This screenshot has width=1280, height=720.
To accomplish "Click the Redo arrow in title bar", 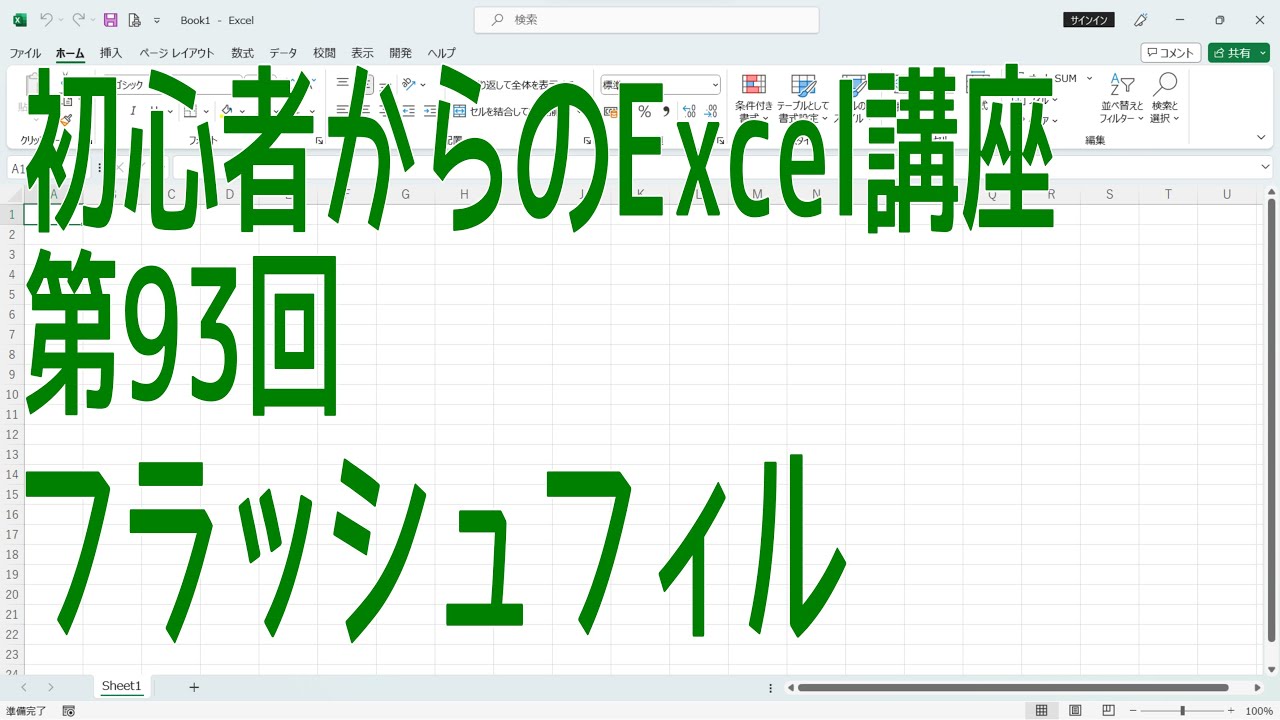I will pos(77,20).
